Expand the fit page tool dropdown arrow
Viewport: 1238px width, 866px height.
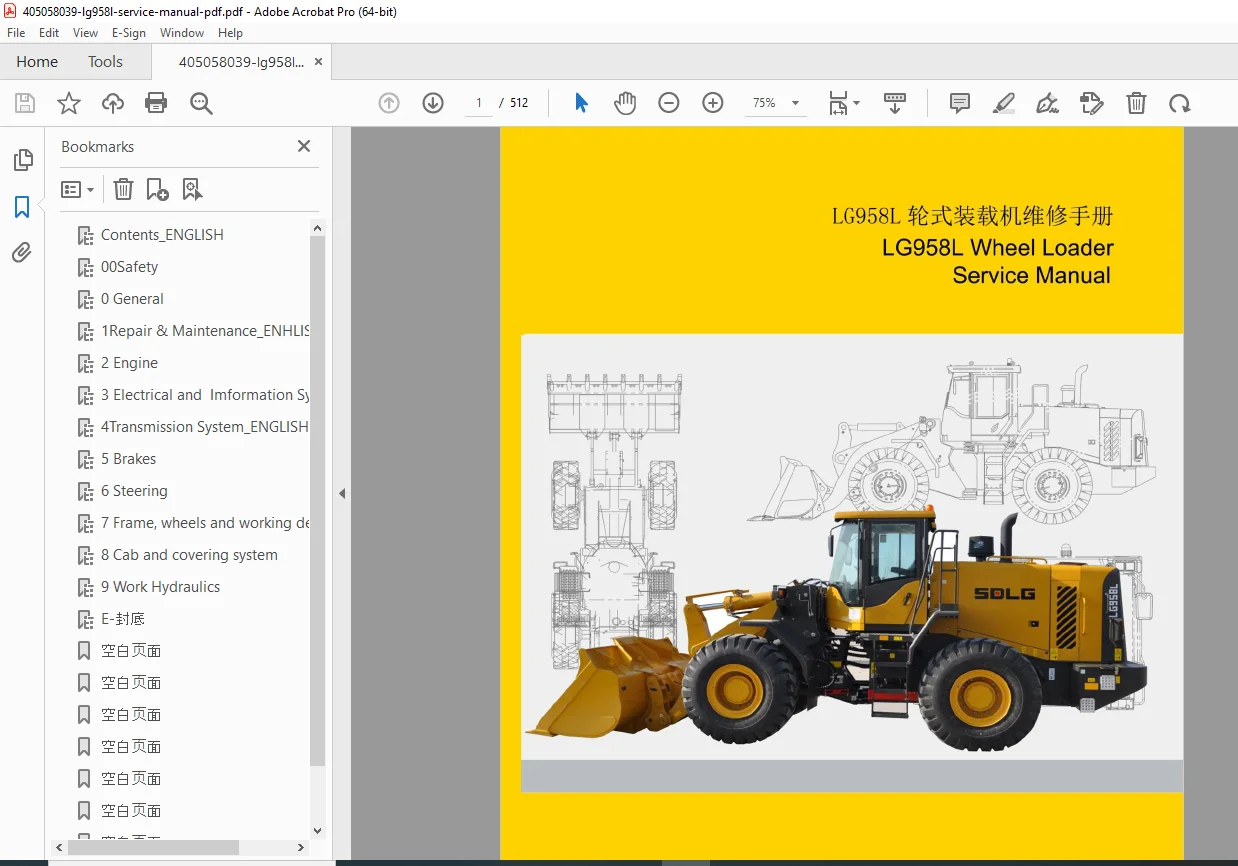coord(856,103)
